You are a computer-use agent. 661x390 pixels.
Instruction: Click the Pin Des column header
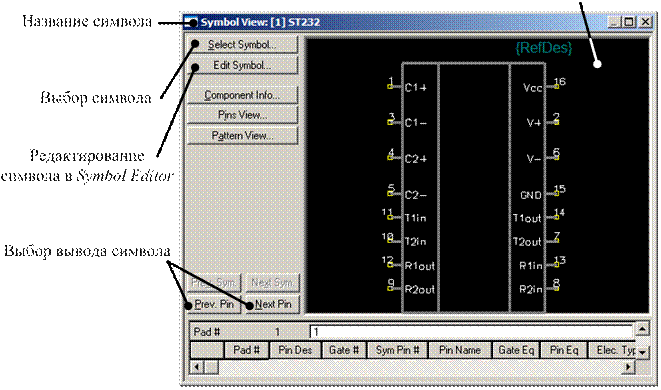295,350
